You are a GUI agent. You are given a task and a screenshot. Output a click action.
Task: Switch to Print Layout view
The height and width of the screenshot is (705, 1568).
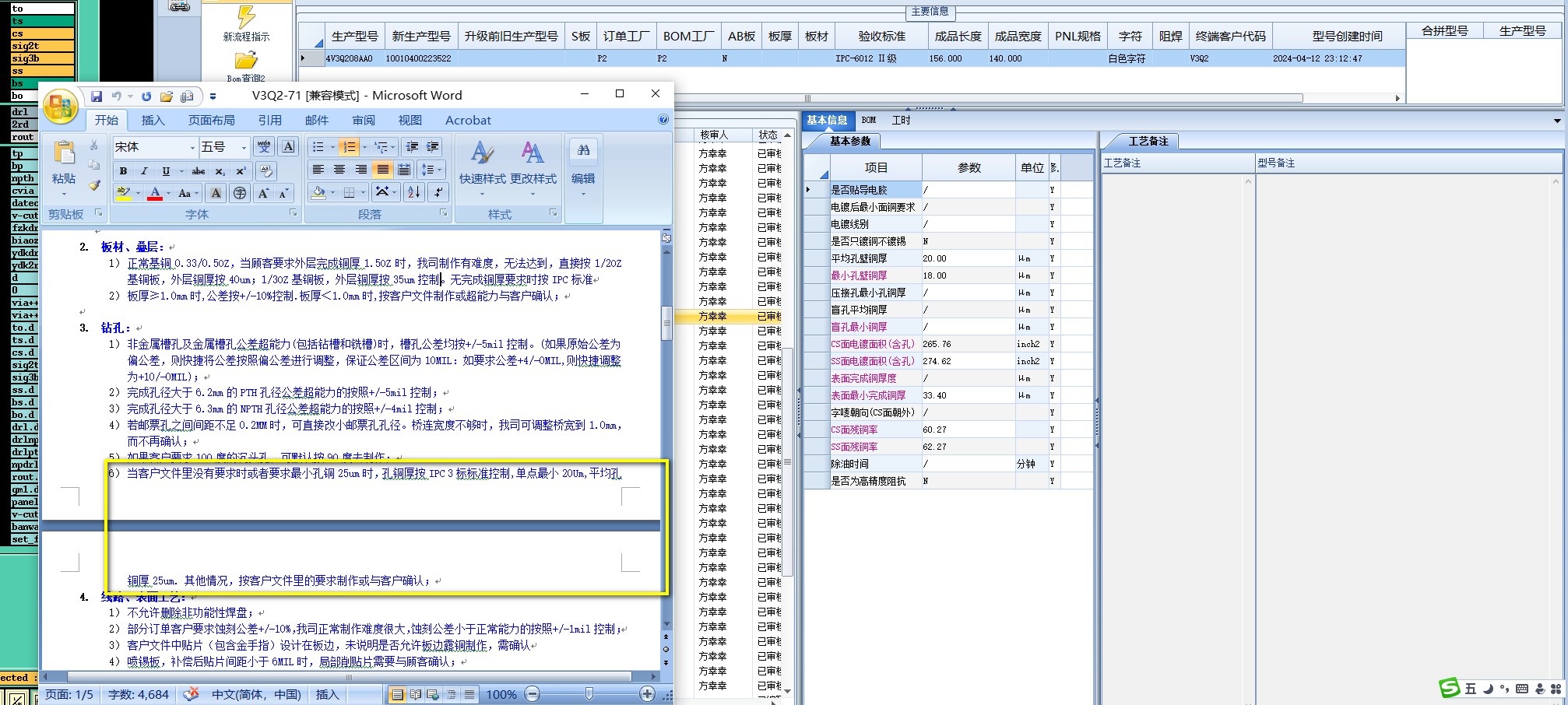pos(398,694)
